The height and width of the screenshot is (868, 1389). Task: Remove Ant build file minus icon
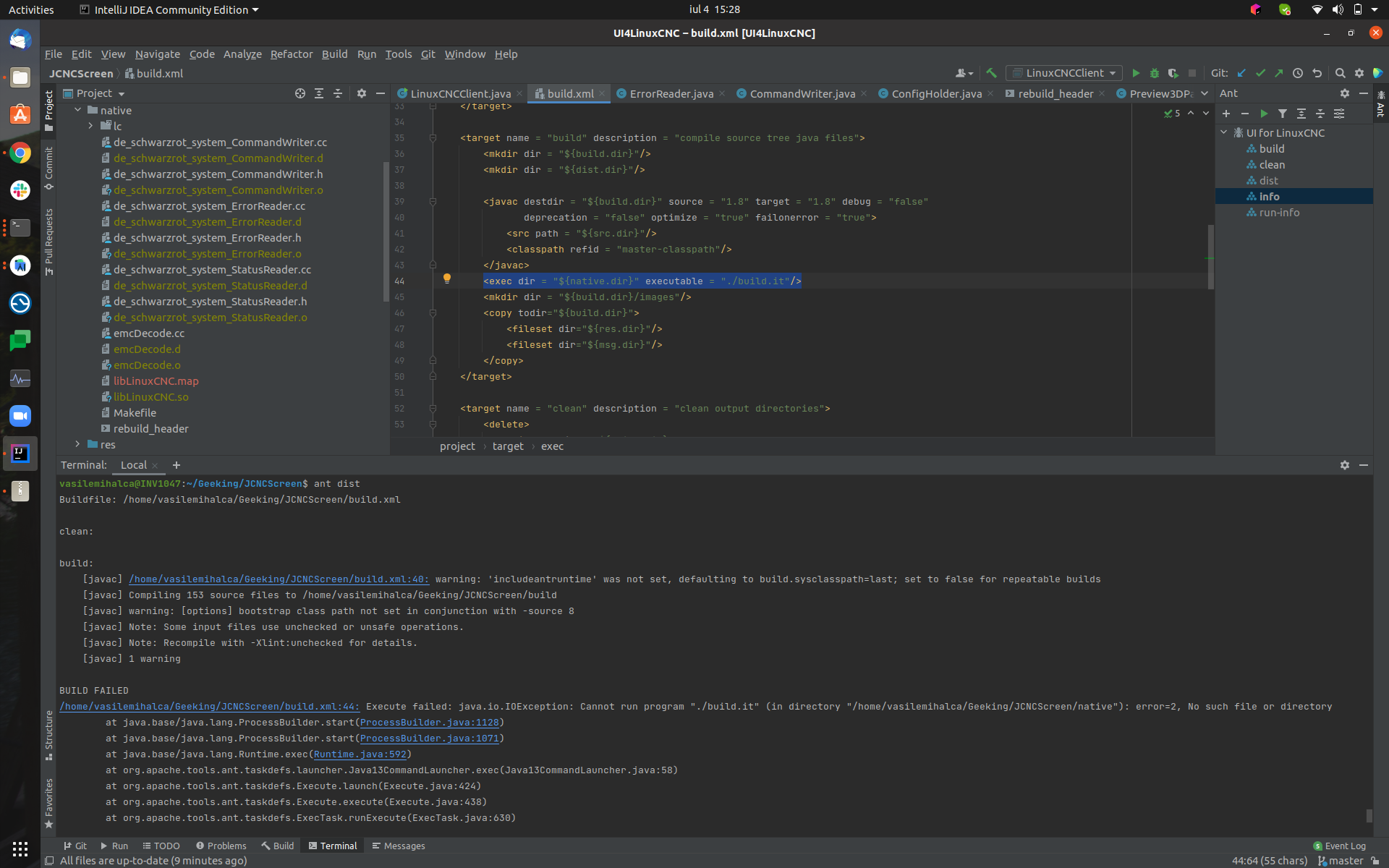tap(1245, 114)
